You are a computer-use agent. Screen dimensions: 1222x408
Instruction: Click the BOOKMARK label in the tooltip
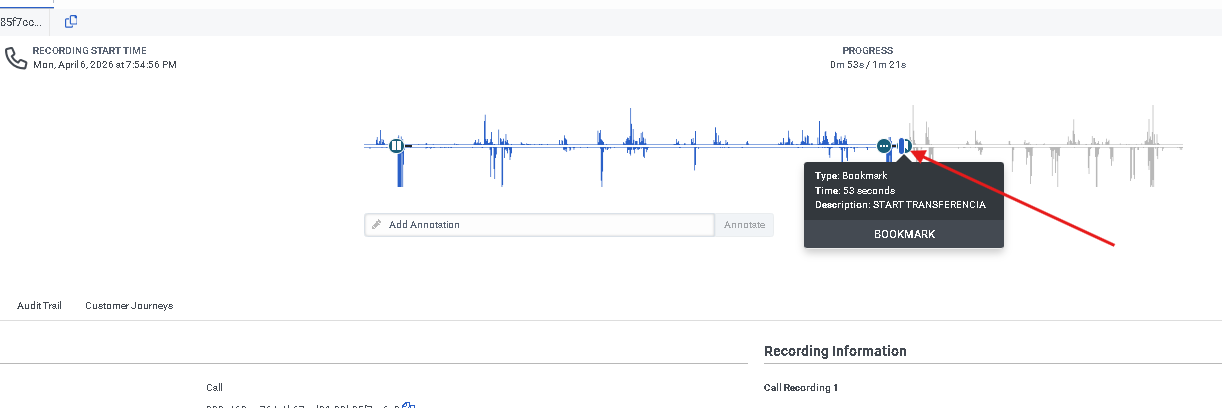[x=904, y=234]
